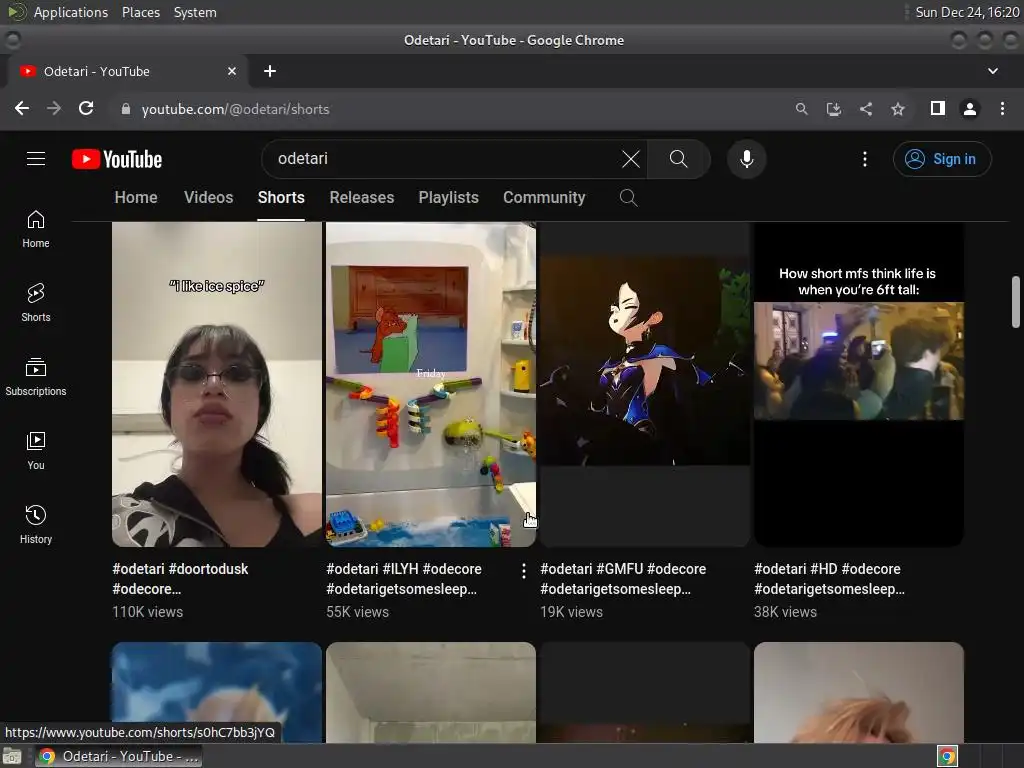Open the You section in sidebar
Screen dimensions: 1024x768
[36, 451]
